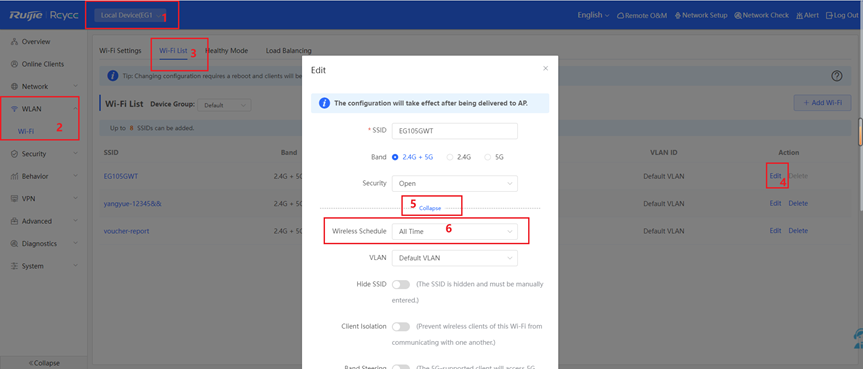Delete the voucher-report Wi-Fi entry
863x369 pixels.
pyautogui.click(x=798, y=231)
